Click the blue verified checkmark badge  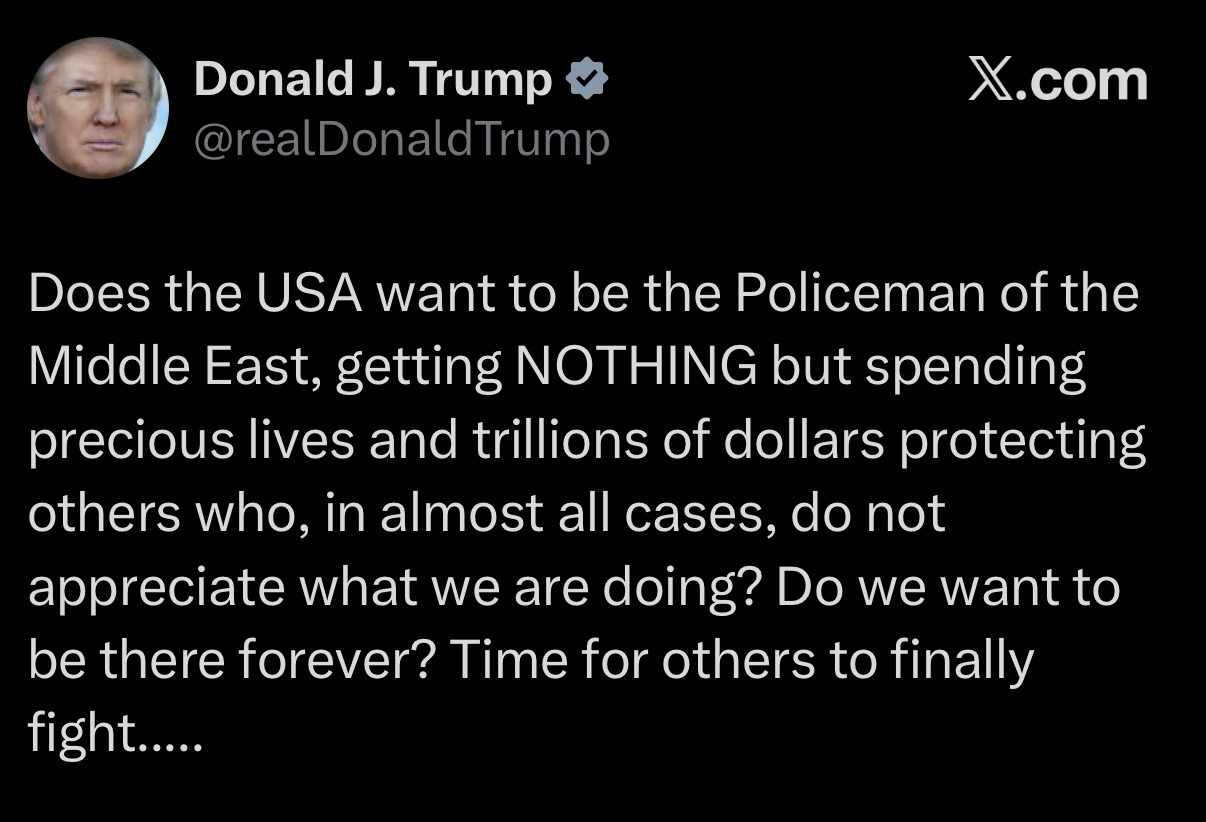[585, 80]
